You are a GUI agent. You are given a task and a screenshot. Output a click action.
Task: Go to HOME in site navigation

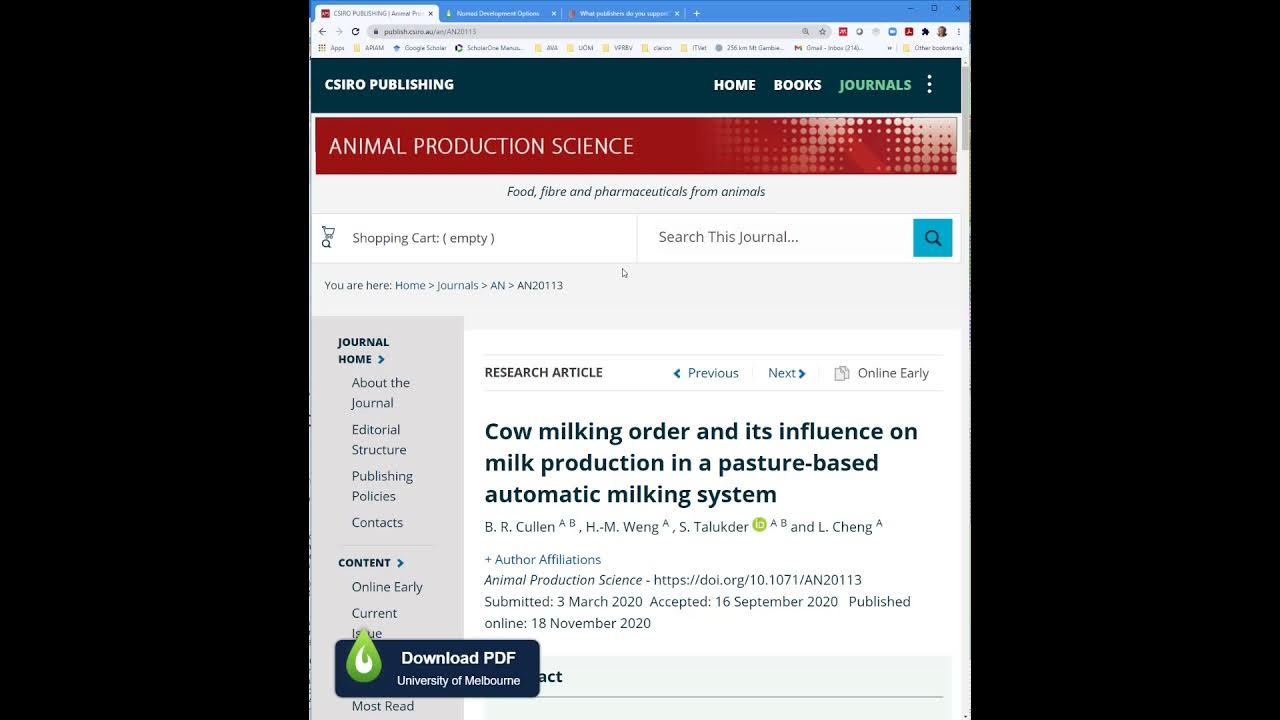tap(734, 85)
